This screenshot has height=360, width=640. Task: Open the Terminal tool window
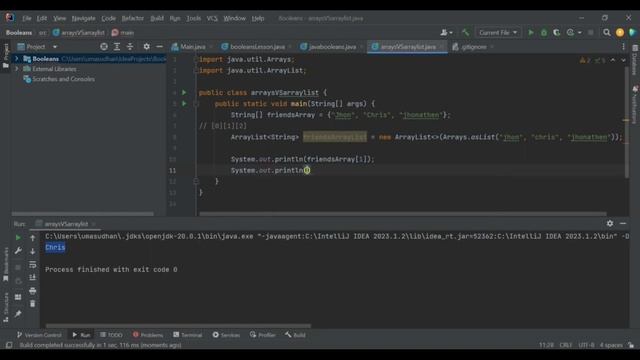click(187, 335)
